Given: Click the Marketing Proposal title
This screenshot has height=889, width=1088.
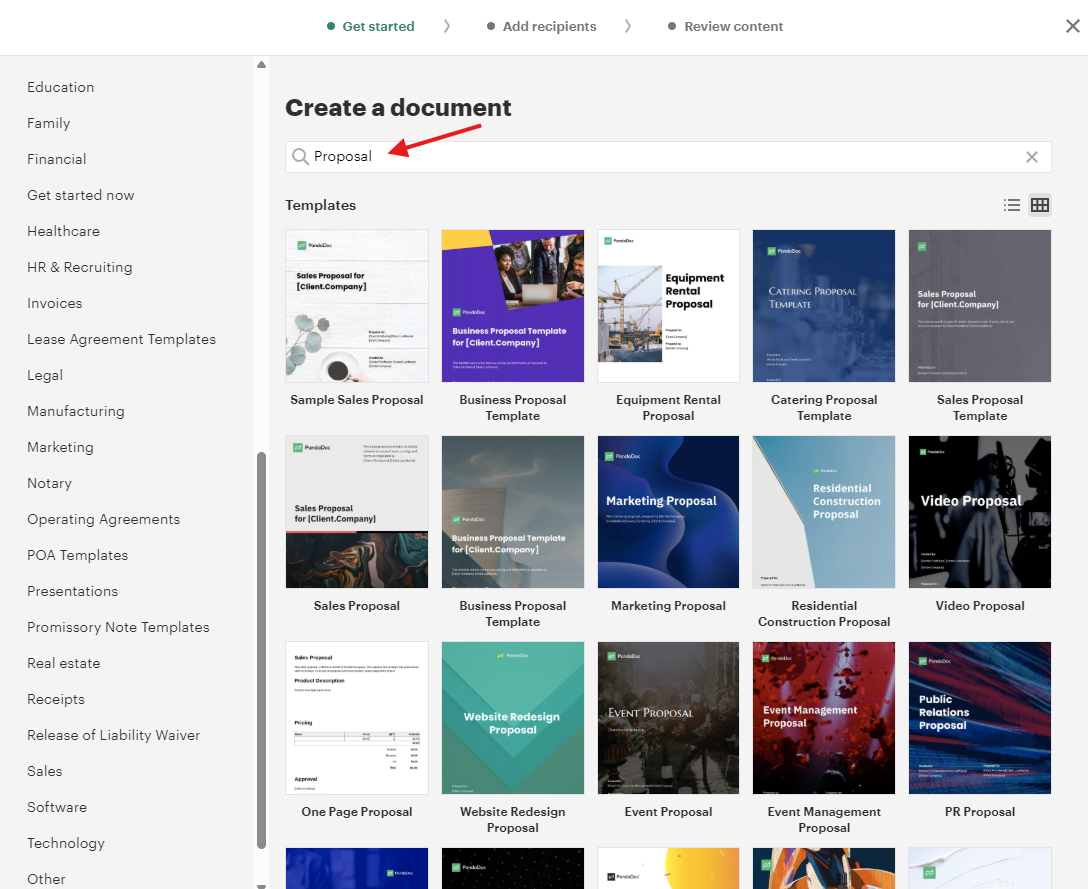Looking at the screenshot, I should [668, 606].
